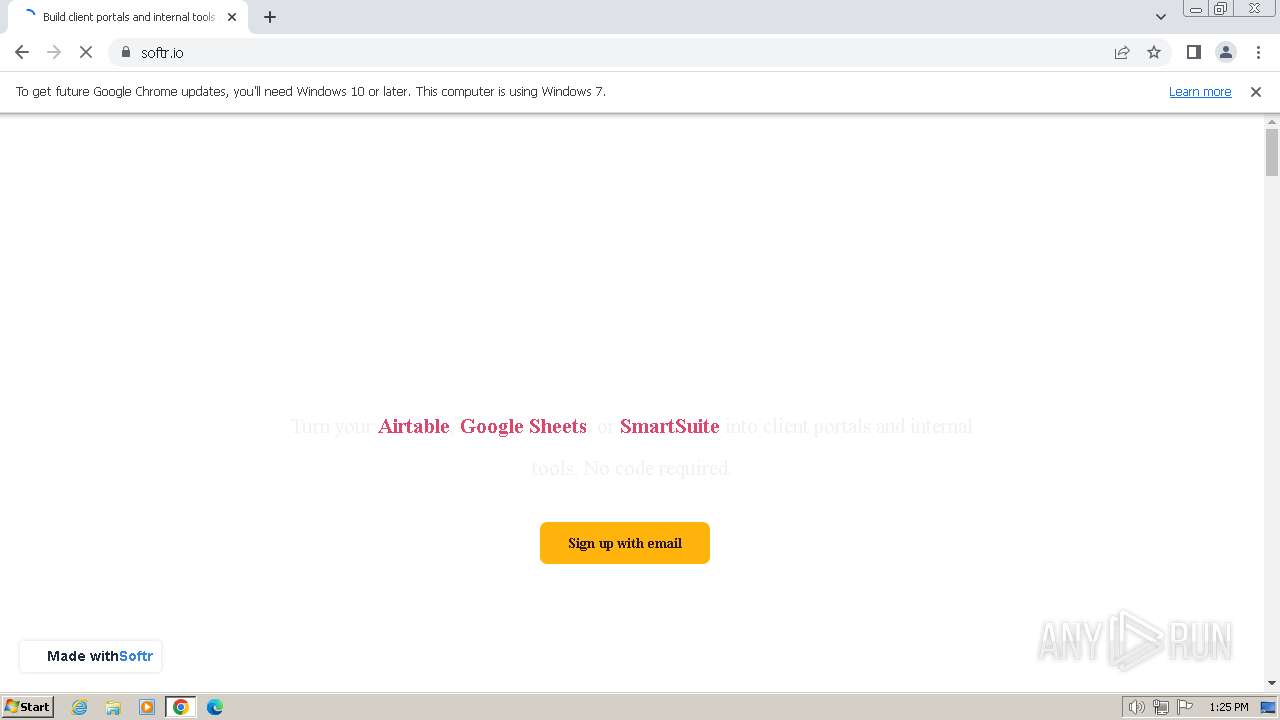
Task: Click the page vertical scrollbar thumb
Action: coord(1272,152)
